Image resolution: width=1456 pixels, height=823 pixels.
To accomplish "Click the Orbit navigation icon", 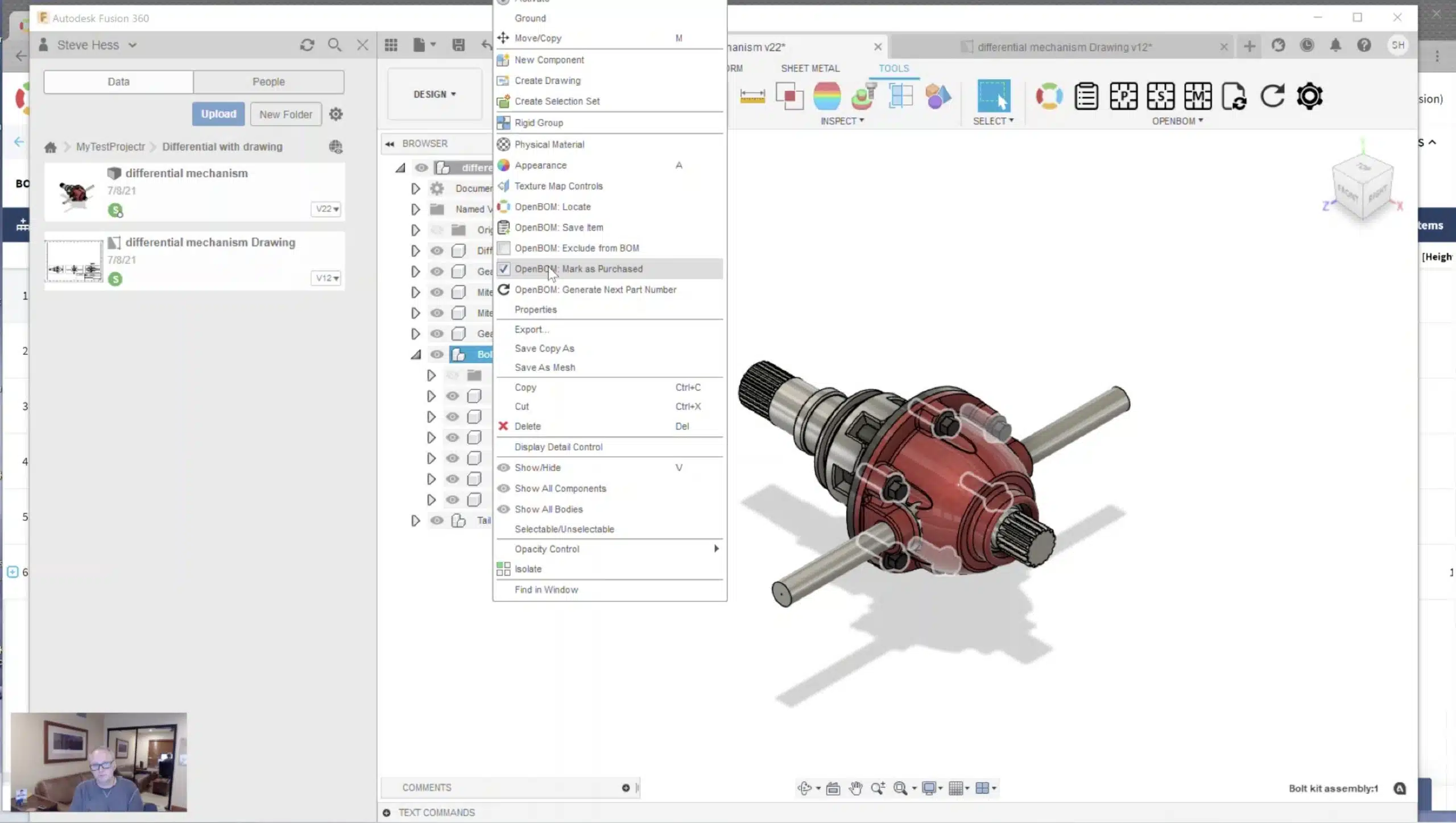I will tap(804, 788).
